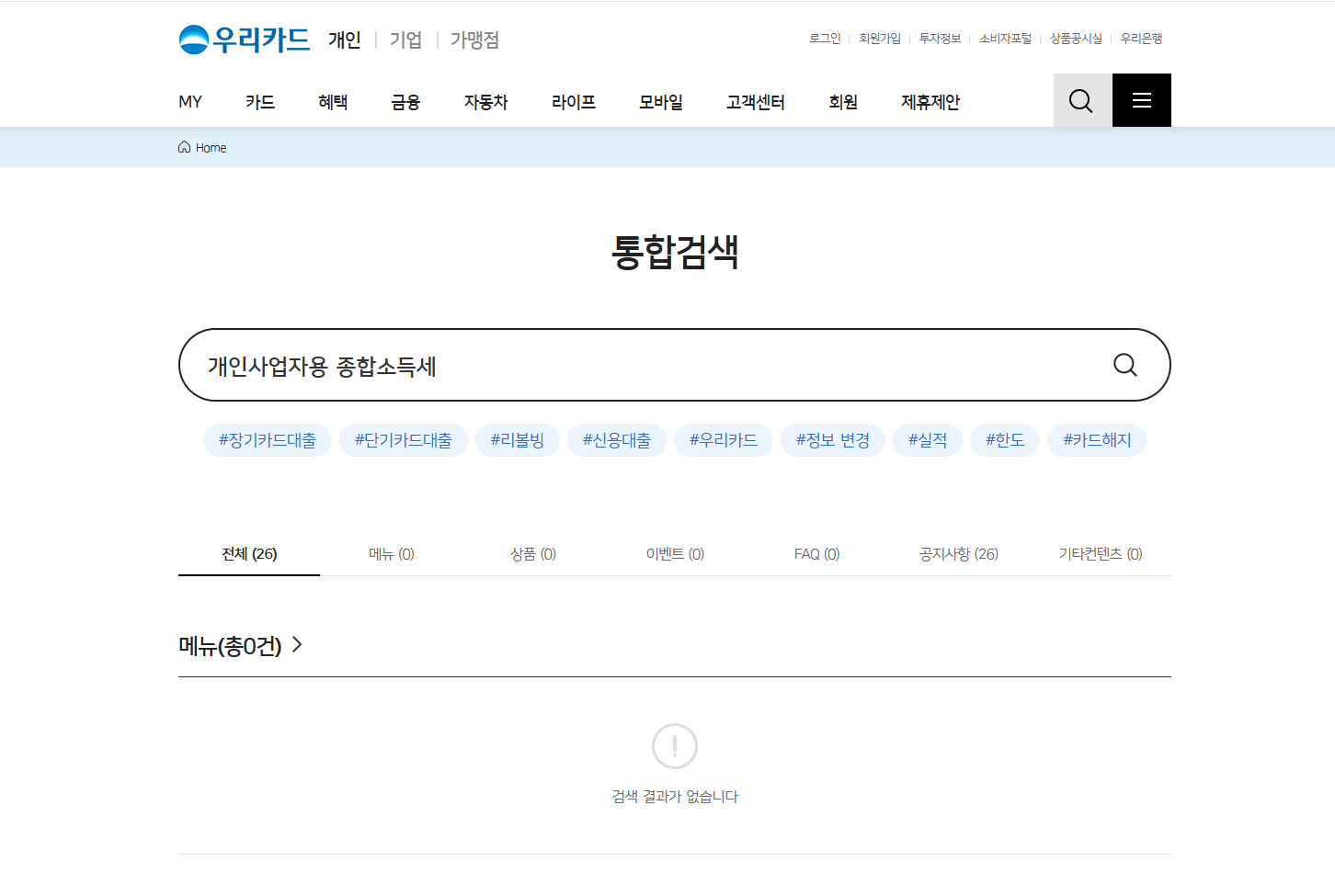Open the site search via the magnifier icon
This screenshot has height=896, width=1335.
1081,100
